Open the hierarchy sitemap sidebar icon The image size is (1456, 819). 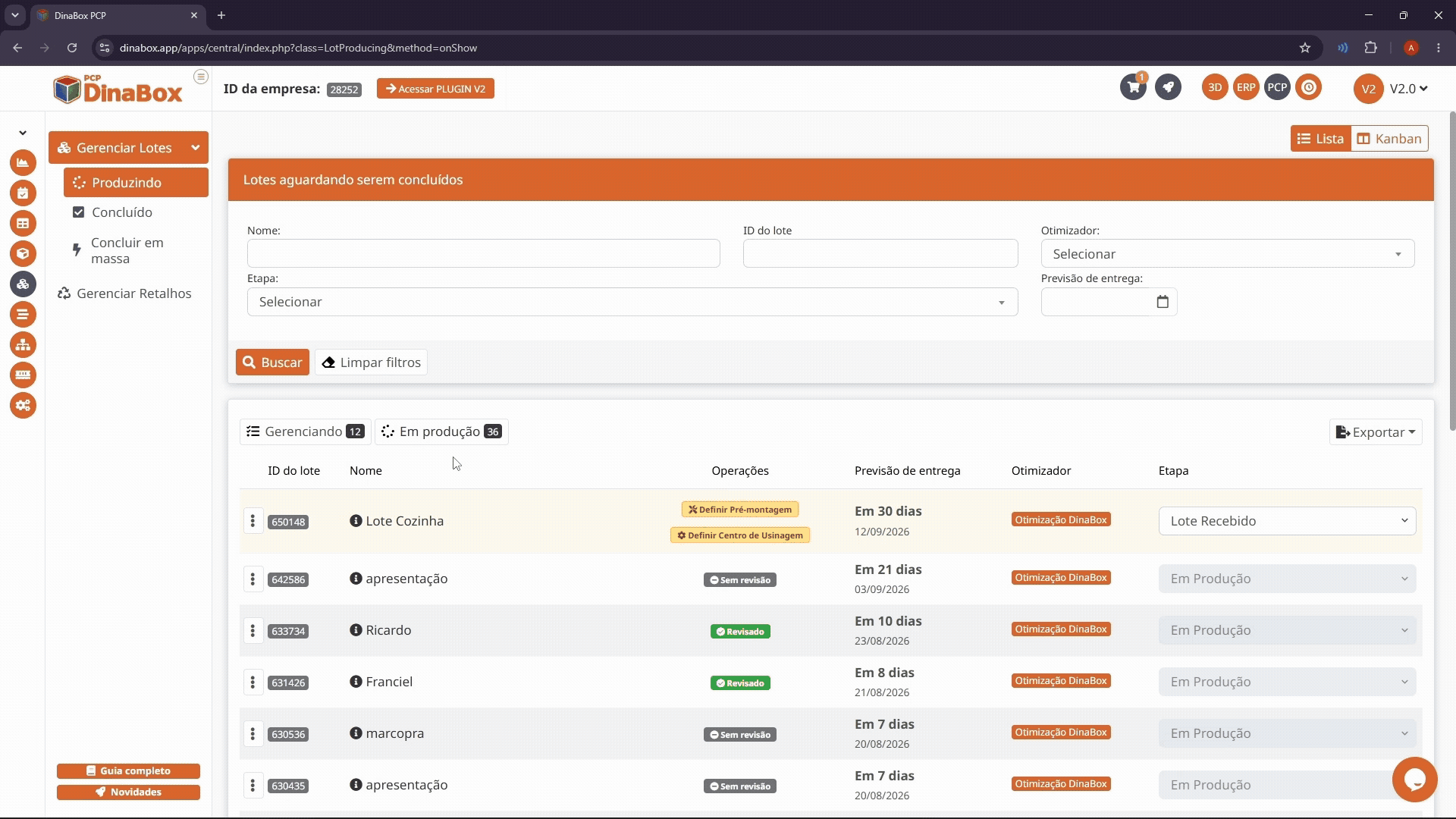(23, 344)
